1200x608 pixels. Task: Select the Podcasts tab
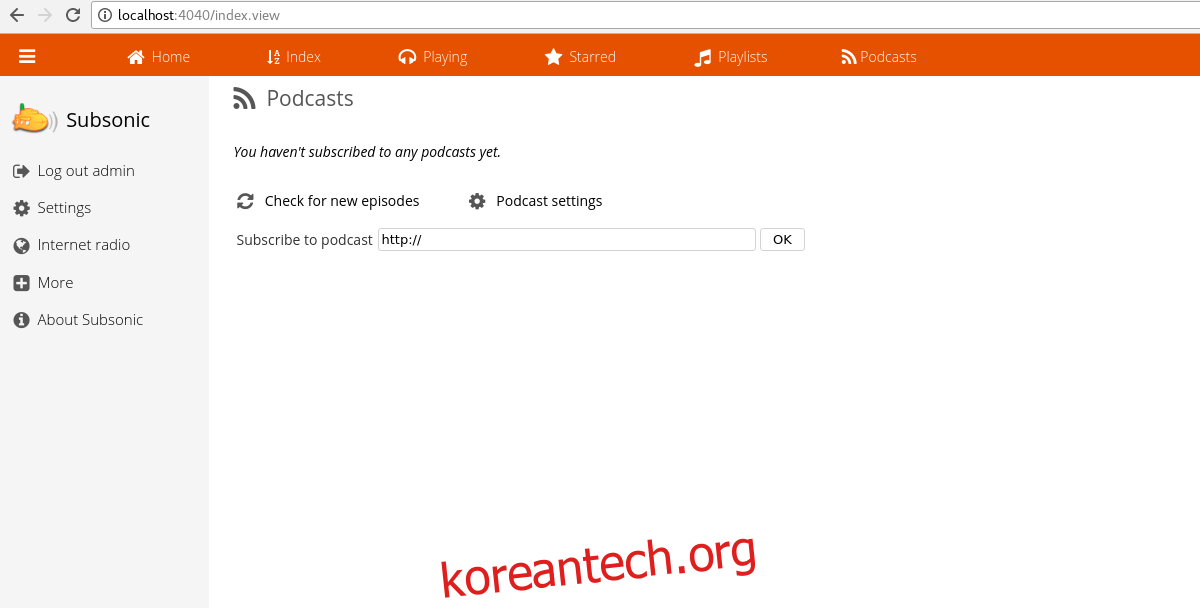(879, 57)
